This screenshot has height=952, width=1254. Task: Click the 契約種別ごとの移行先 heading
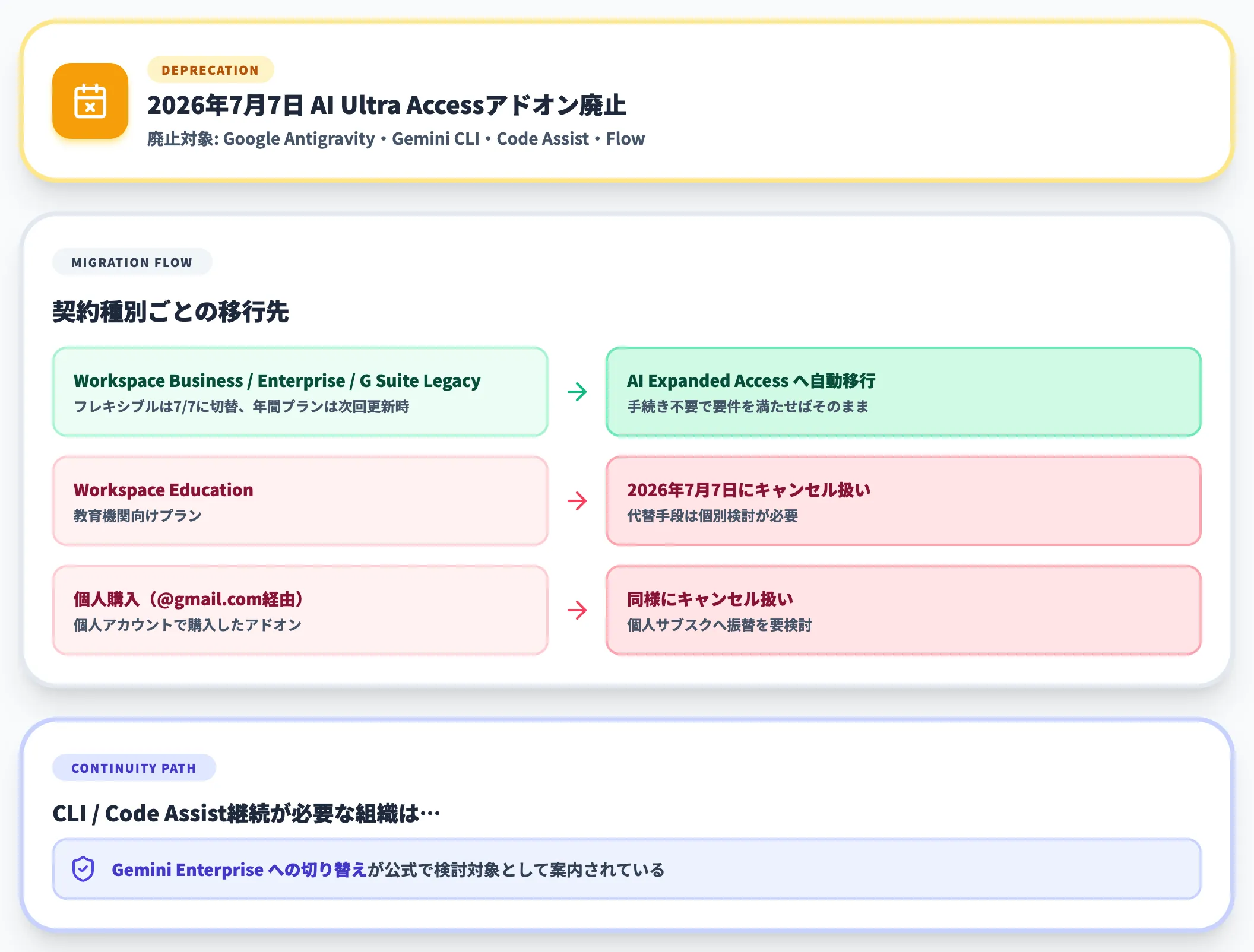[x=170, y=312]
